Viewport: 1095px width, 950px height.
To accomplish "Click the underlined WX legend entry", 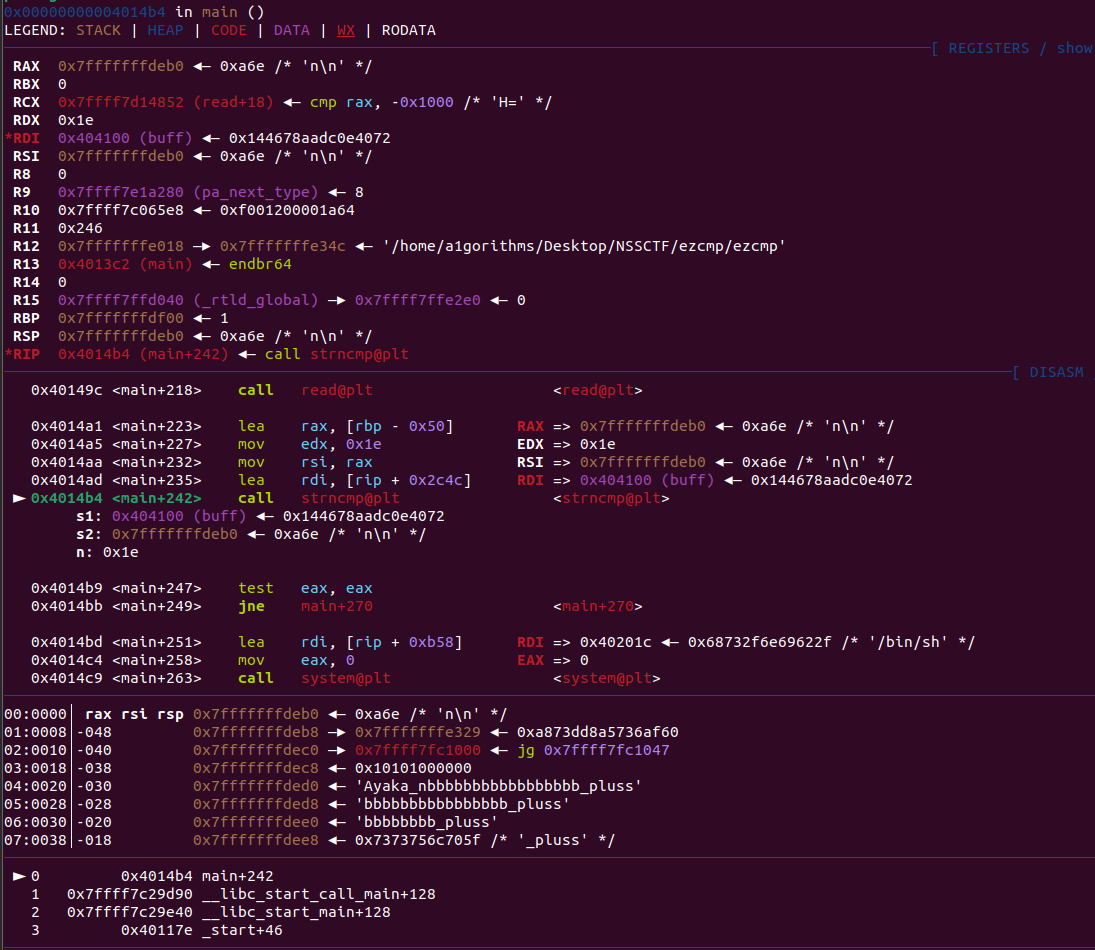I will [x=345, y=30].
